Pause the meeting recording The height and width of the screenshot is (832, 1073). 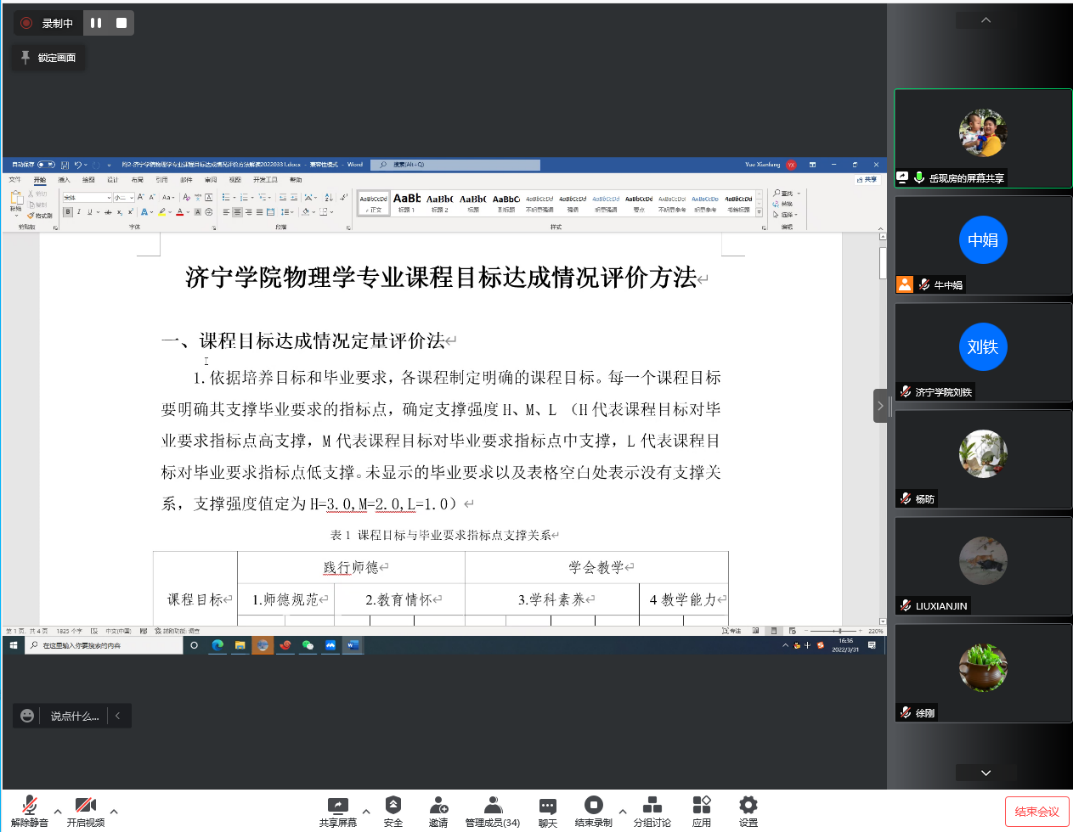click(x=96, y=23)
